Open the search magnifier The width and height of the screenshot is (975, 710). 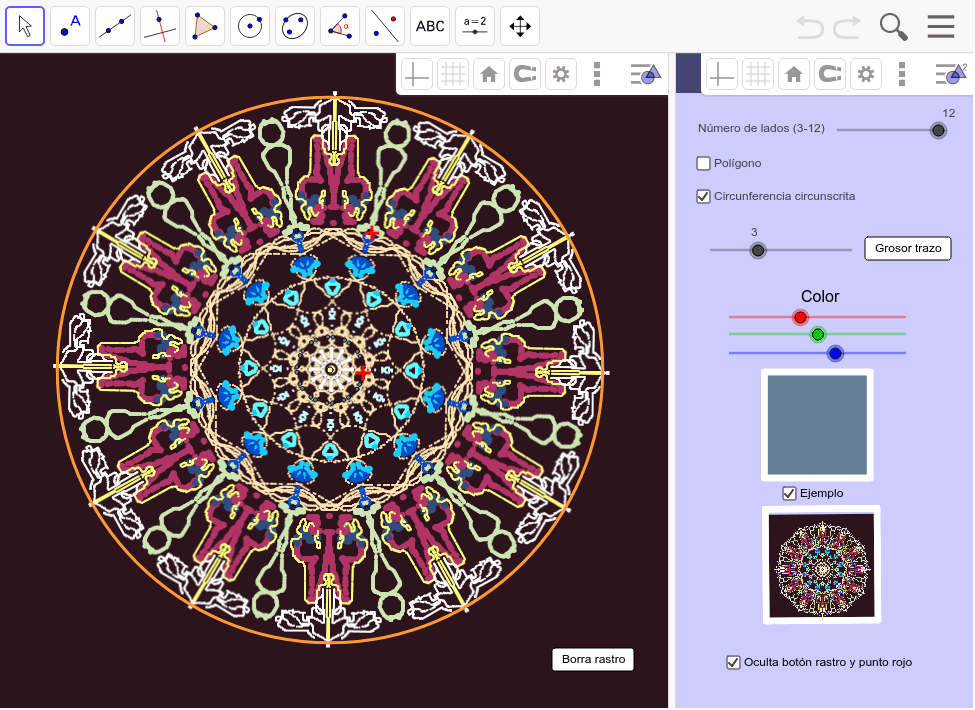tap(894, 27)
